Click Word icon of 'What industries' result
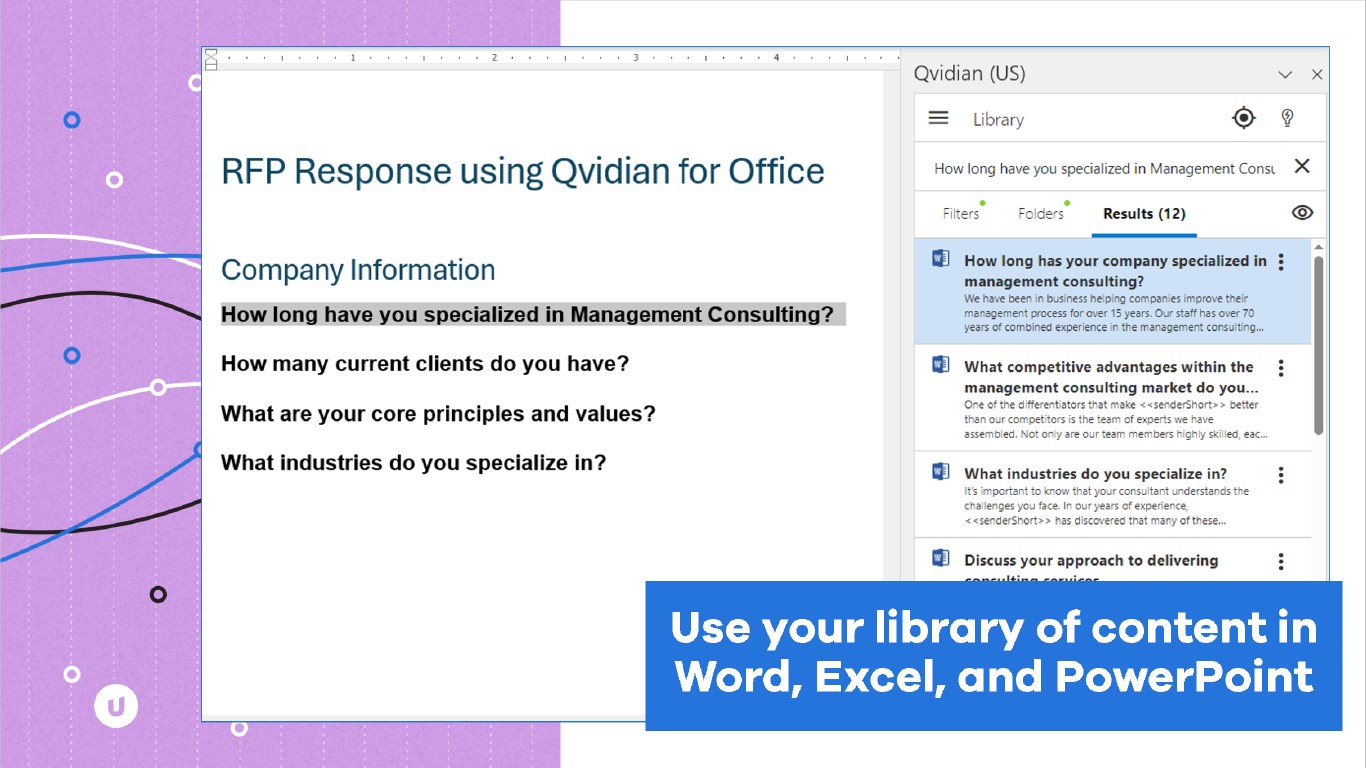The width and height of the screenshot is (1366, 768). click(940, 471)
